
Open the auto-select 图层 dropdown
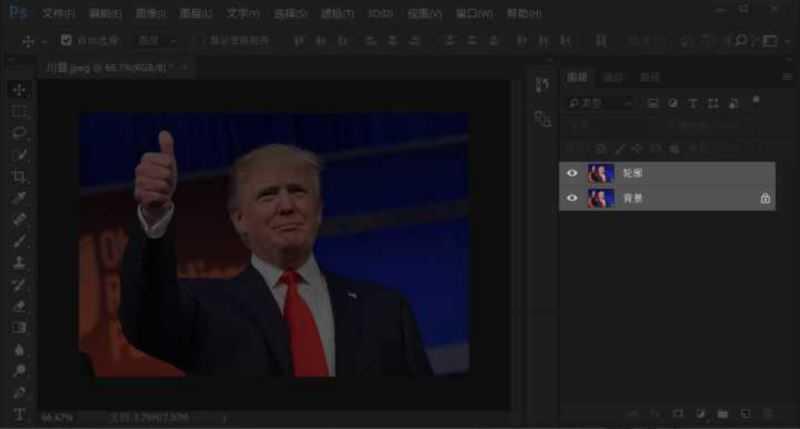[157, 40]
